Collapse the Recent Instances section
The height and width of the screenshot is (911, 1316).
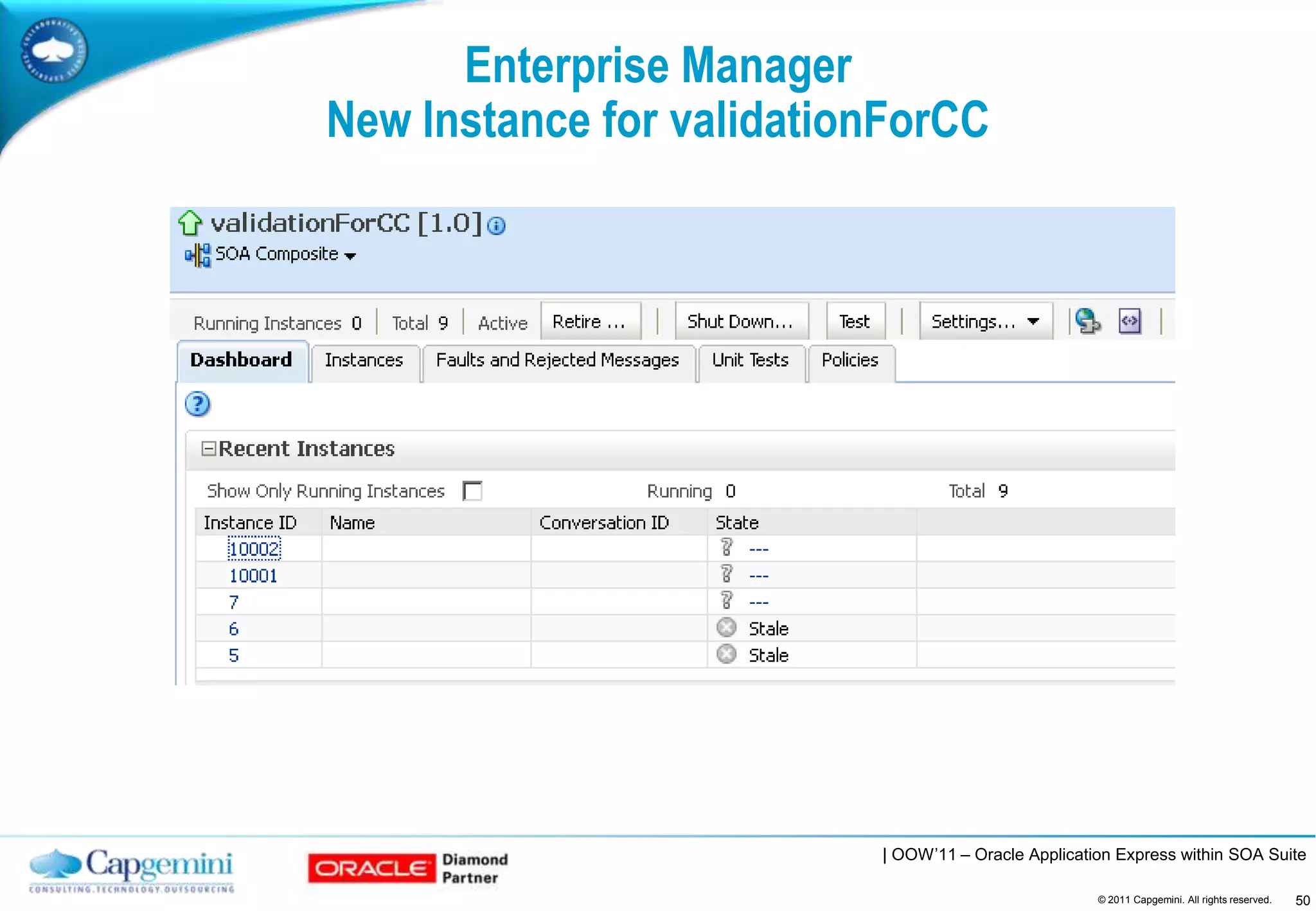[208, 448]
